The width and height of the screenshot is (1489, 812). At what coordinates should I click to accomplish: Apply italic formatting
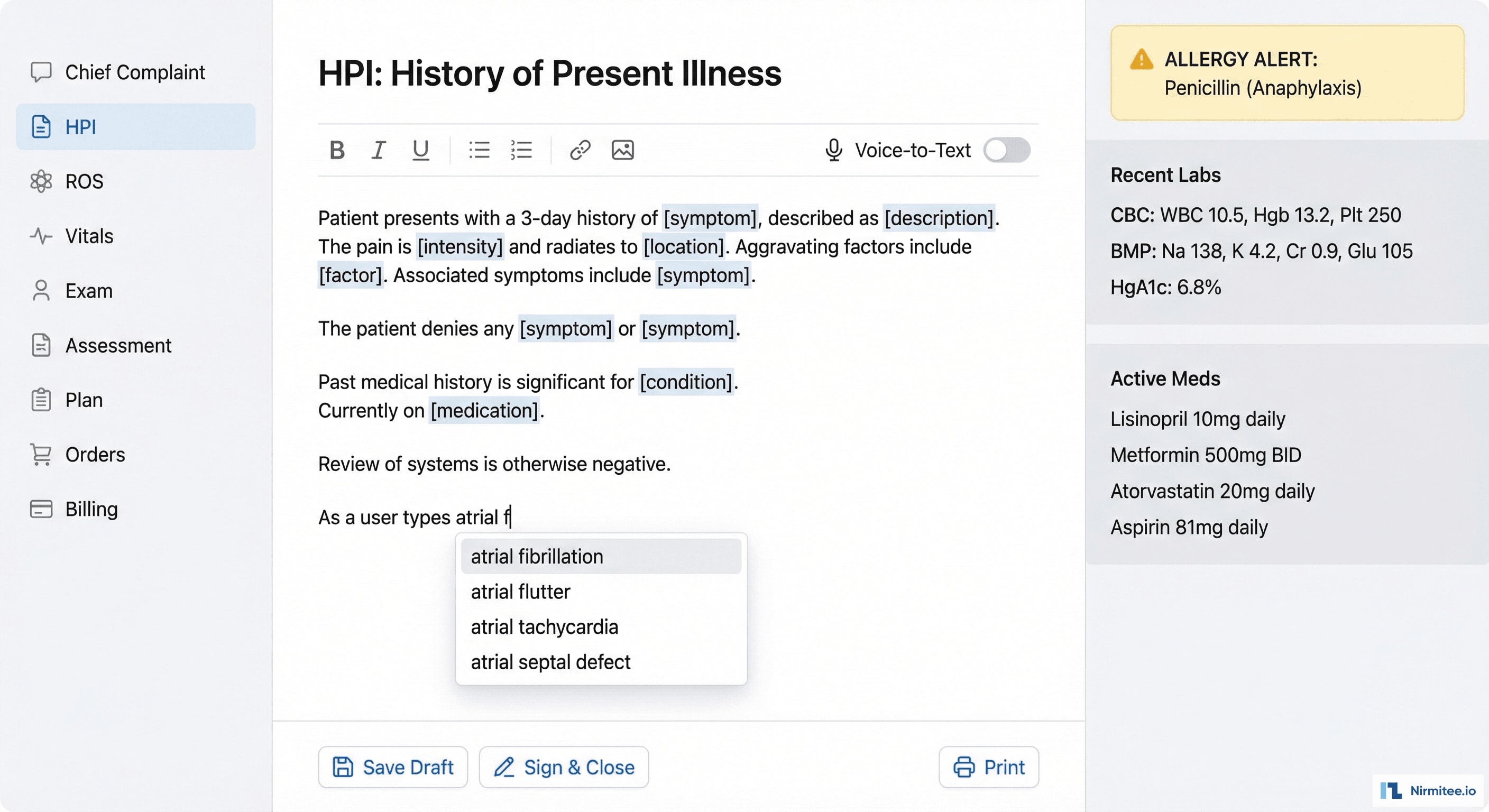pyautogui.click(x=379, y=151)
